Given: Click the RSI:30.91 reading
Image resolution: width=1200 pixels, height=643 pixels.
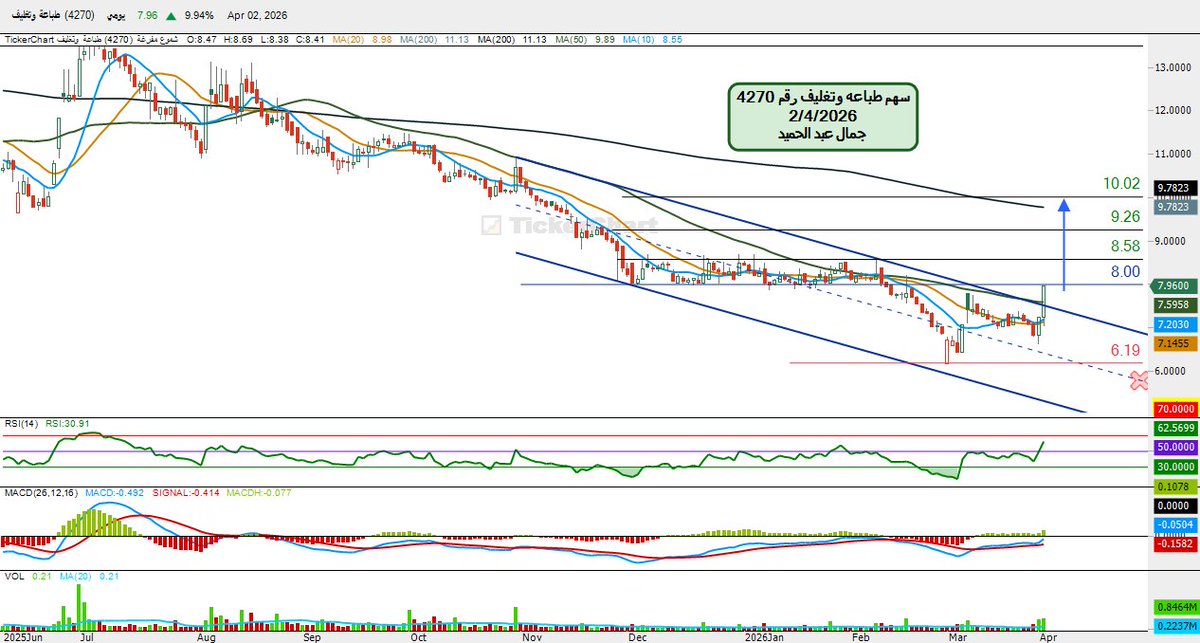Looking at the screenshot, I should click(x=68, y=423).
